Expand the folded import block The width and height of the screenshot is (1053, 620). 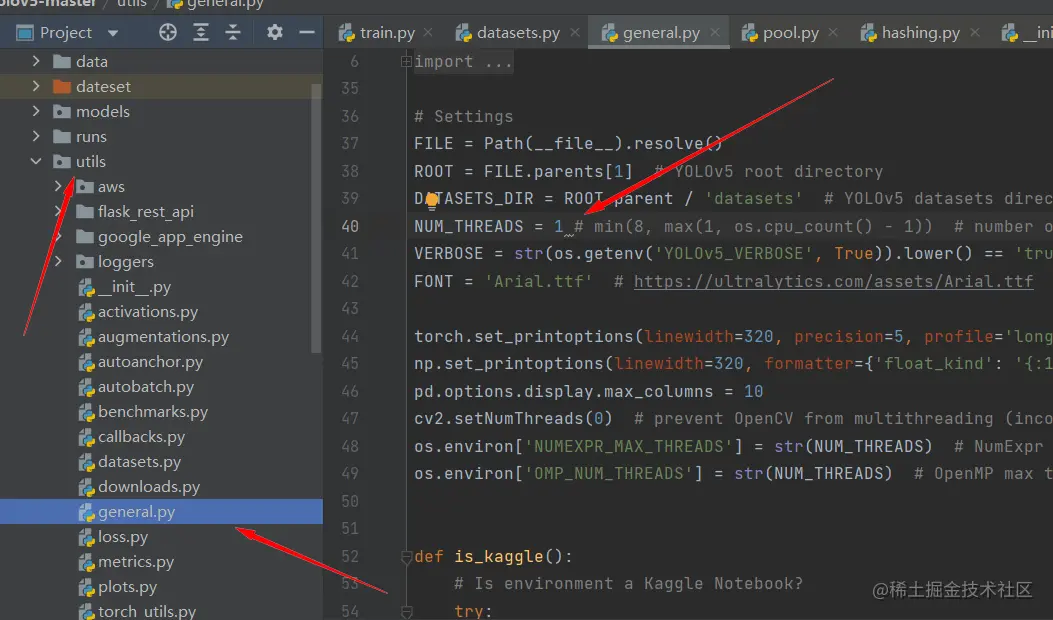(406, 61)
